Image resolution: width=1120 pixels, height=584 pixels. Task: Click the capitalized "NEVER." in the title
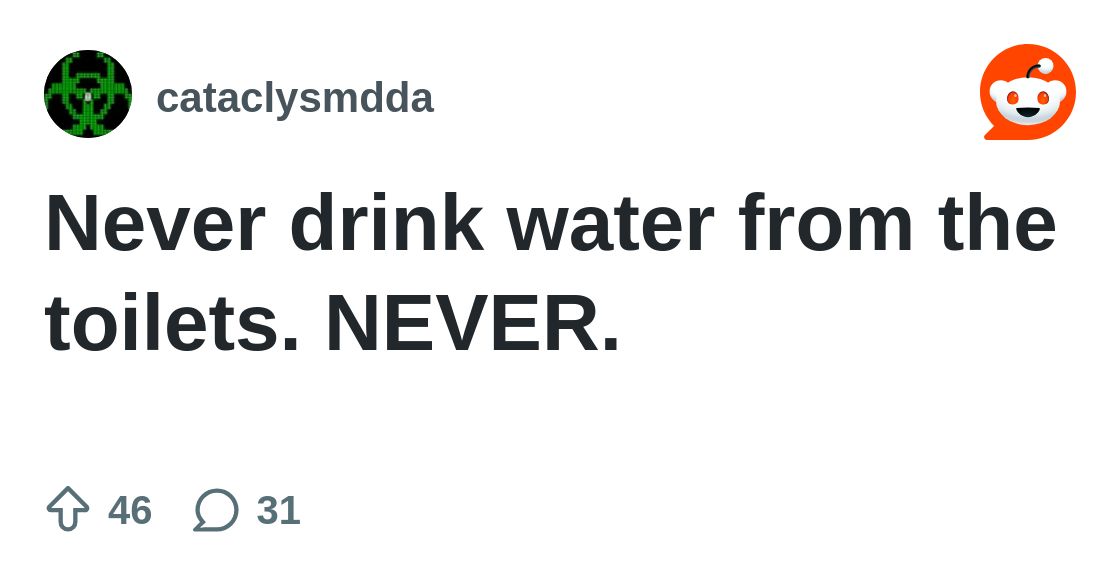473,325
